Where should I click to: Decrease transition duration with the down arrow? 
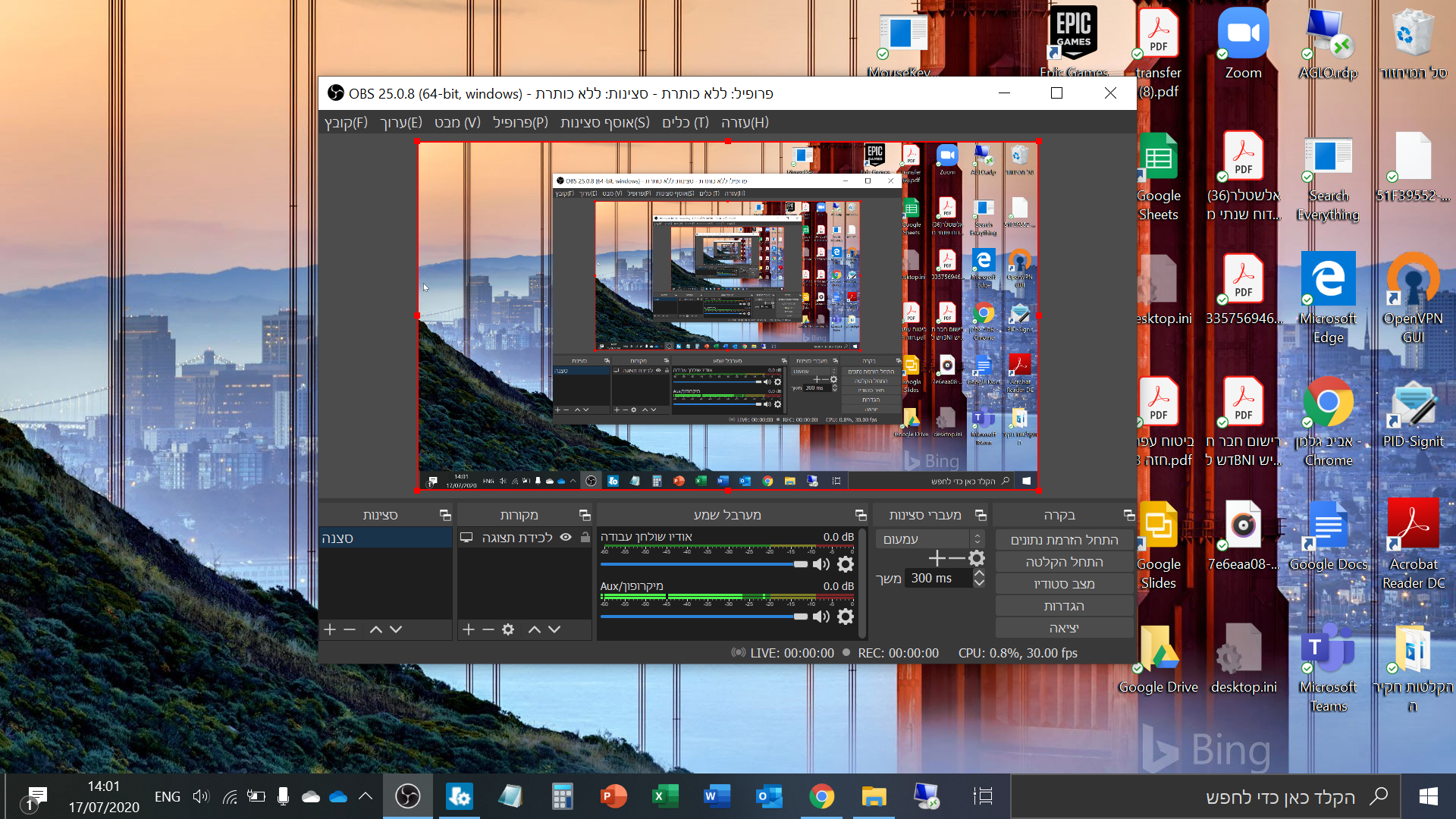979,583
